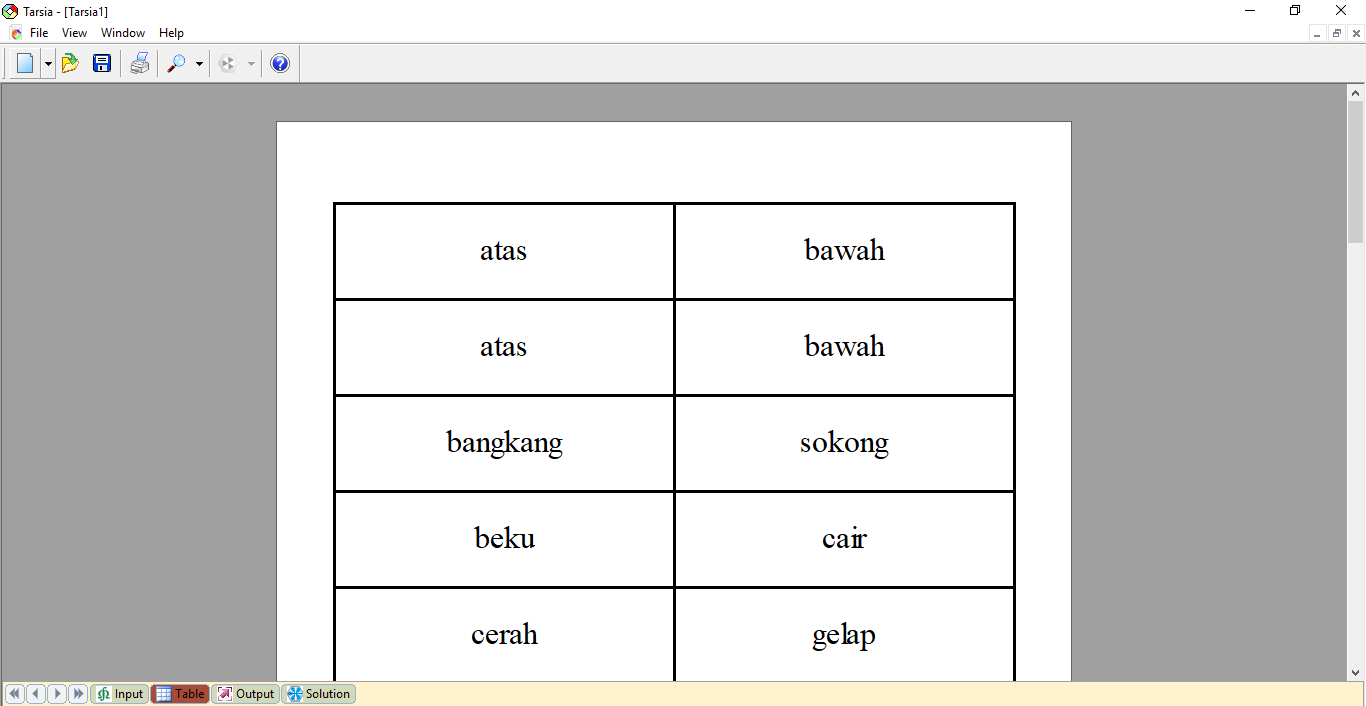
Task: Click the 'cerah' table cell
Action: point(504,635)
